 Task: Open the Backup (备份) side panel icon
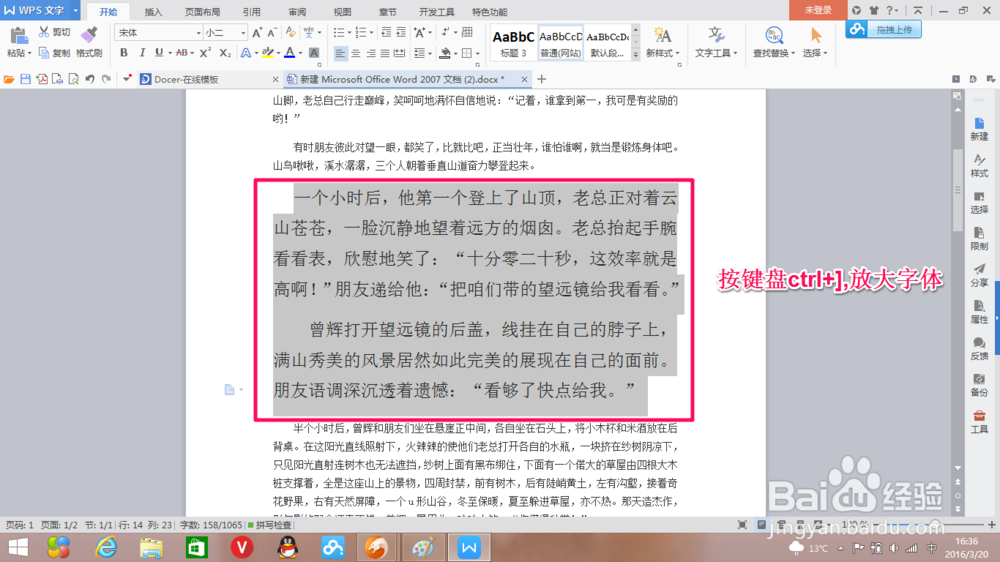(x=980, y=385)
